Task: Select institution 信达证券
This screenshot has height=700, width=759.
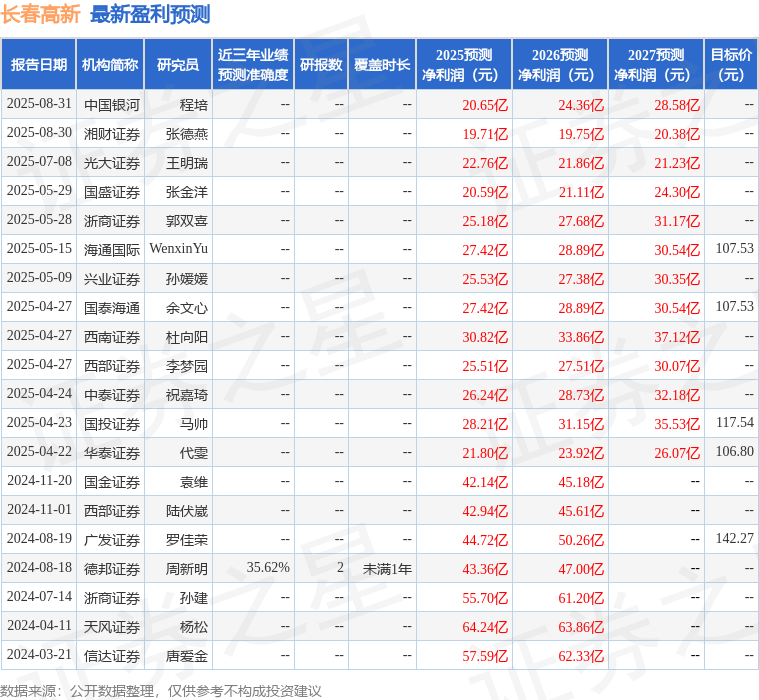Action: pyautogui.click(x=112, y=656)
